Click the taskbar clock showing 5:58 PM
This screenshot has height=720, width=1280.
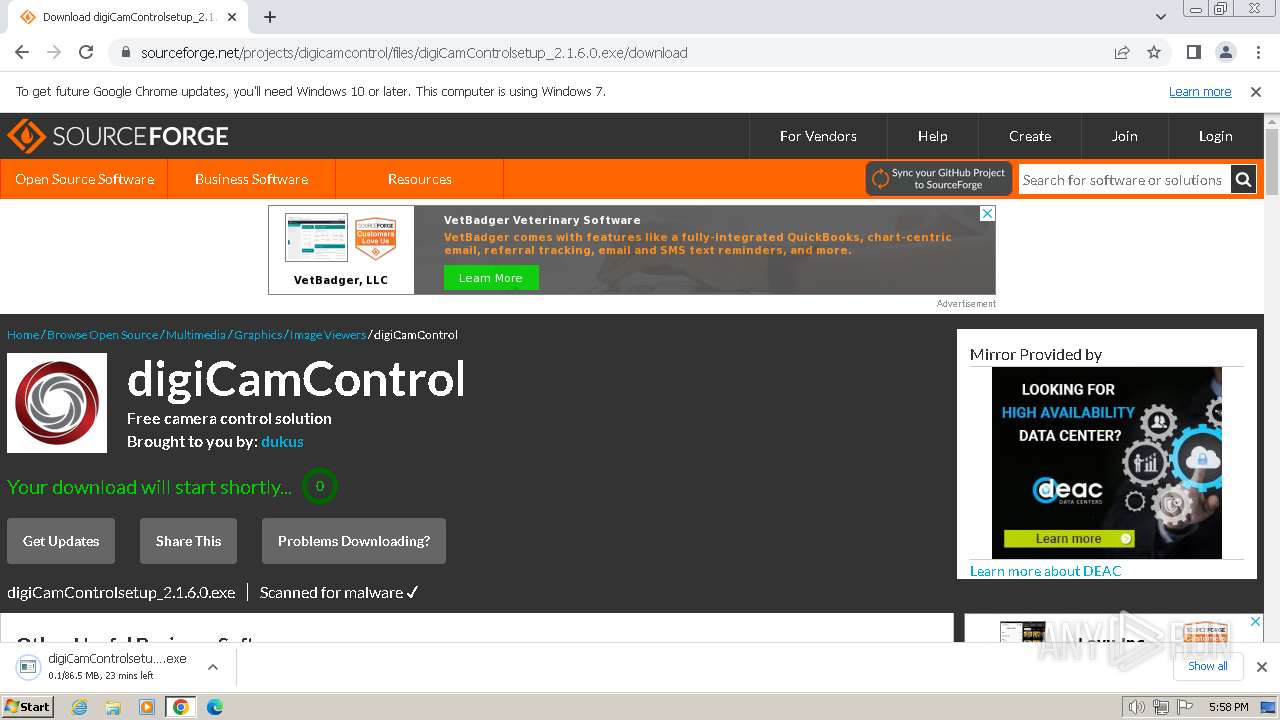pos(1228,707)
